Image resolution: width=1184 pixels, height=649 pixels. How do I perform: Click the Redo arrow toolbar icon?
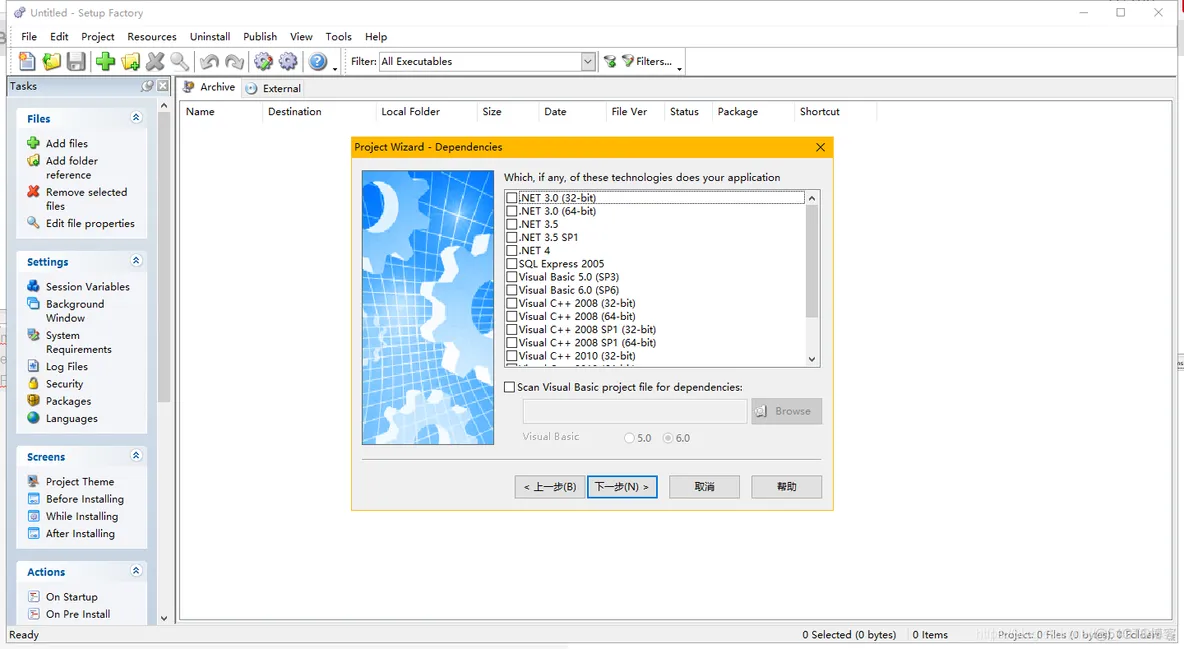point(234,61)
